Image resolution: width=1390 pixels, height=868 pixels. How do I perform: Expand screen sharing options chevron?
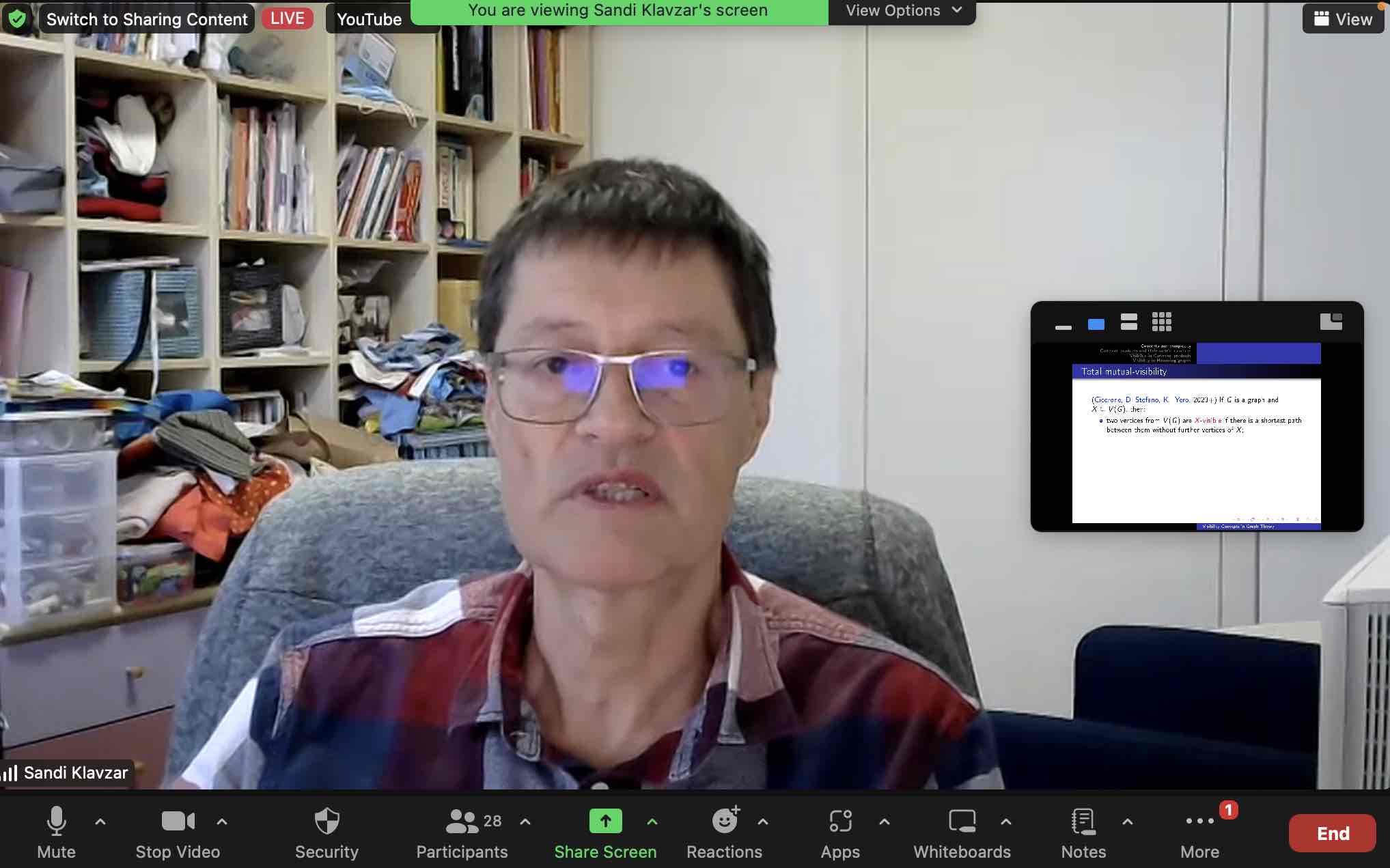651,822
